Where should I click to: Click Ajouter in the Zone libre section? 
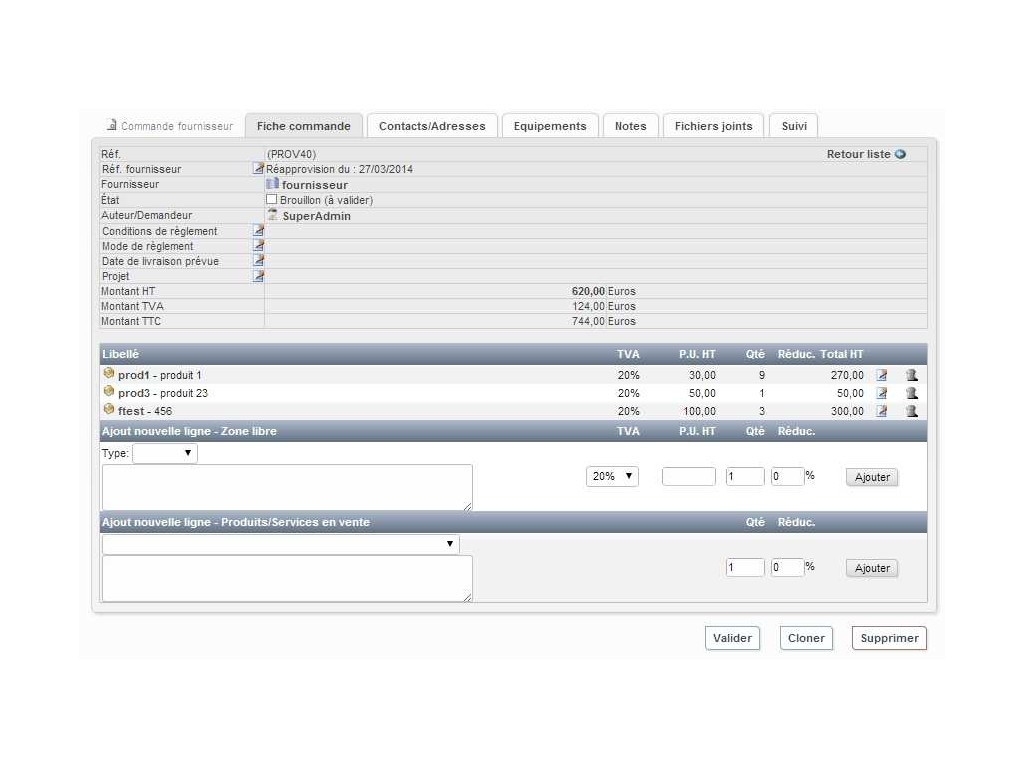pos(872,477)
